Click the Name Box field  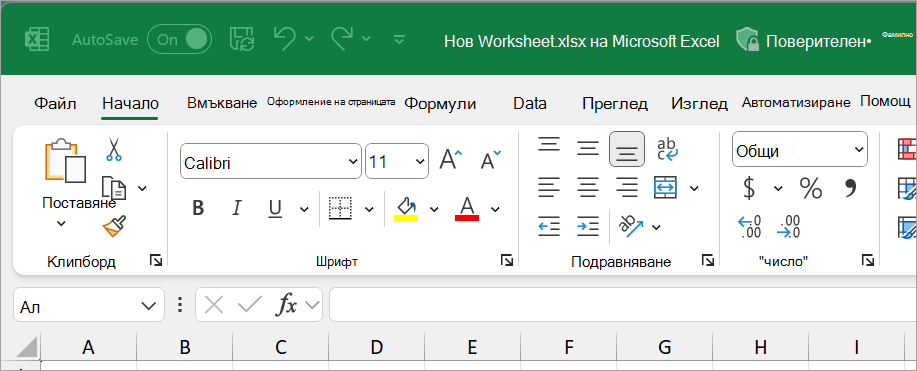pos(88,305)
